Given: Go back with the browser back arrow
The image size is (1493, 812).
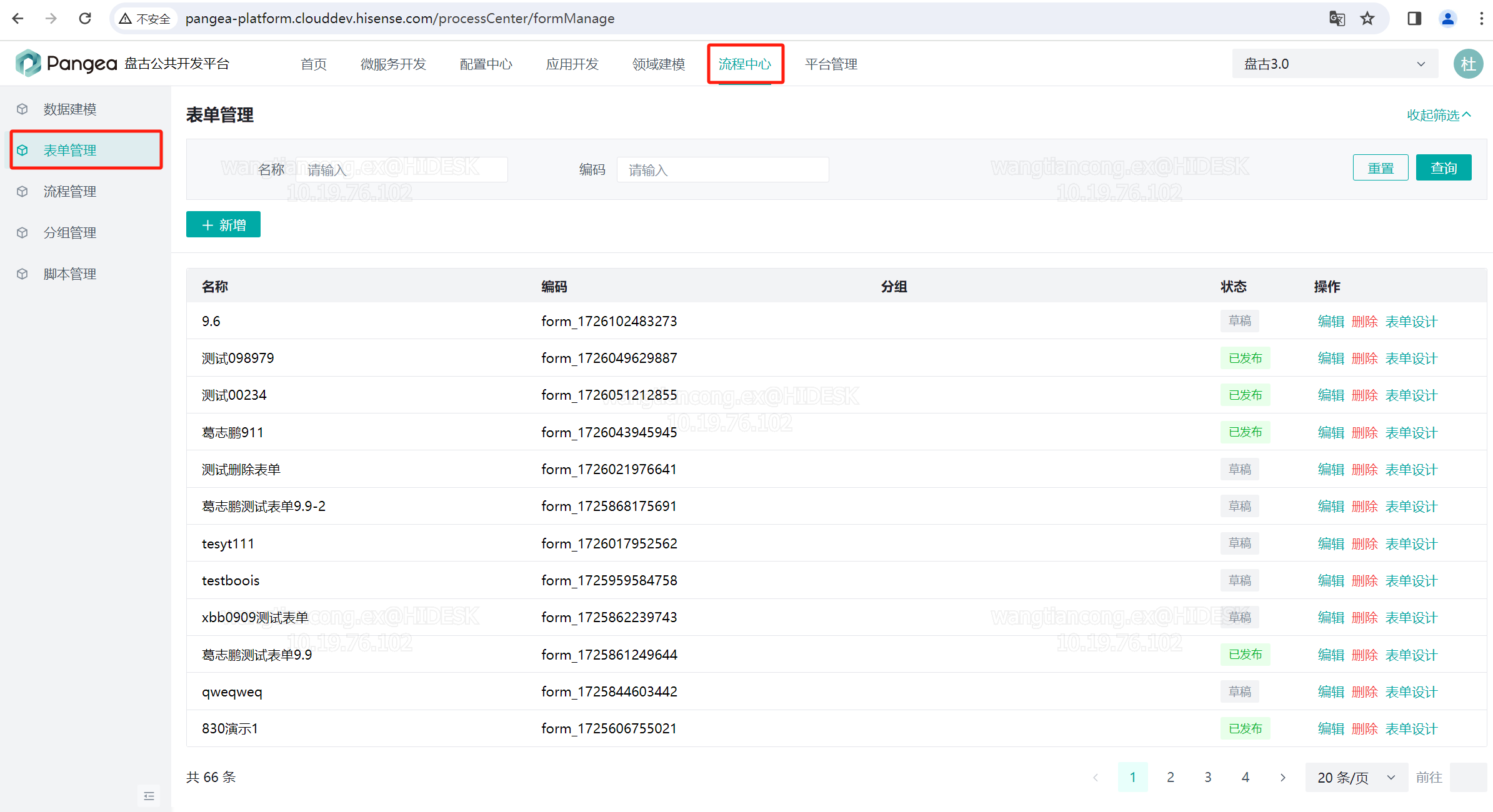Looking at the screenshot, I should (x=18, y=19).
